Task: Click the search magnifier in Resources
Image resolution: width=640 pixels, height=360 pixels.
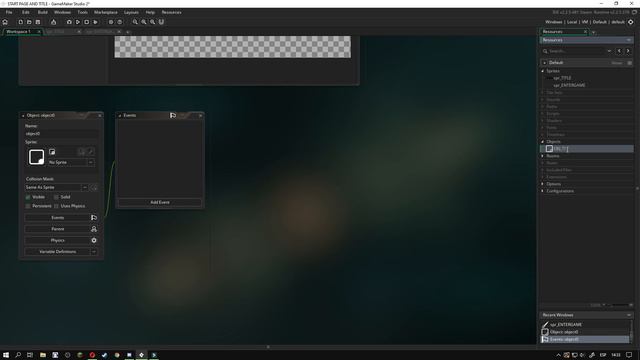Action: 545,51
